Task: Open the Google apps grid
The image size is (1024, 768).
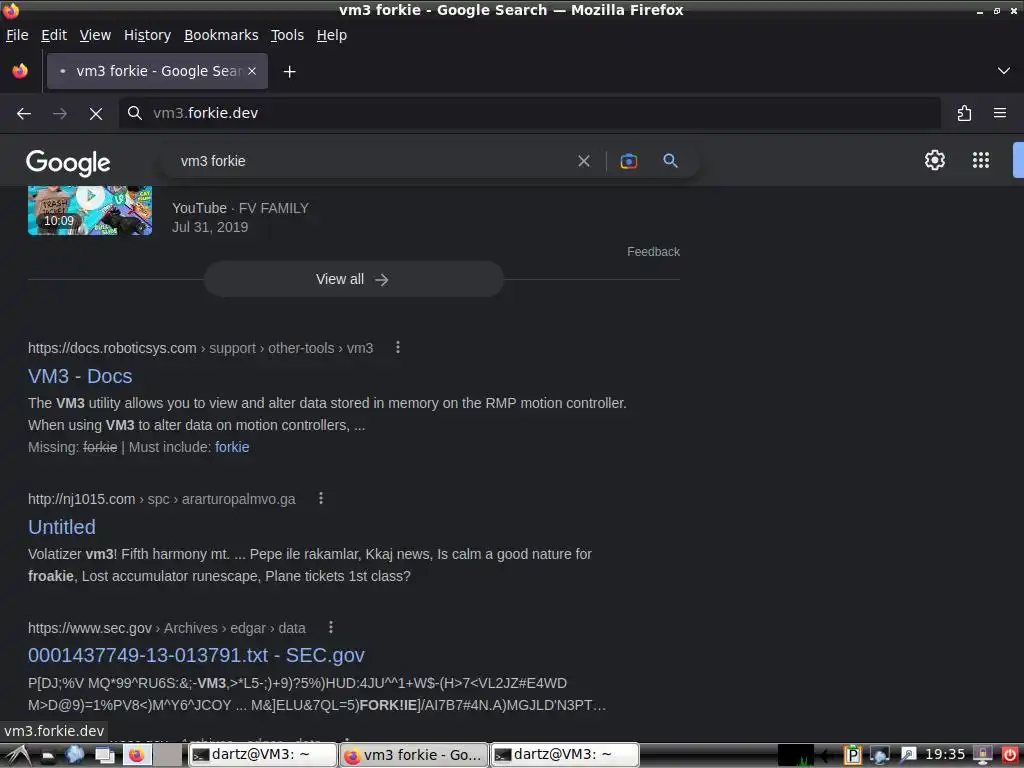Action: (x=980, y=160)
